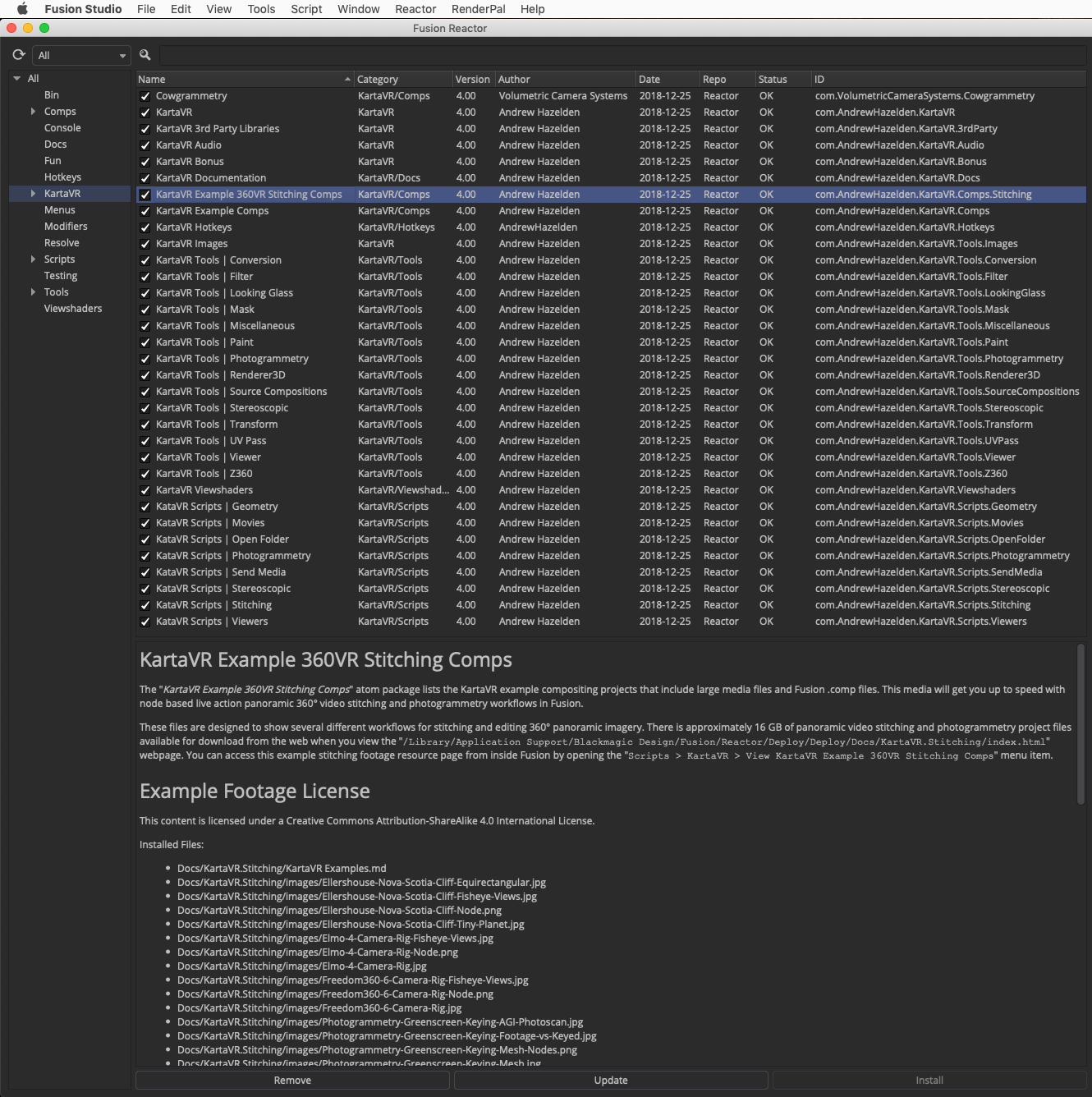Click the com.AndrewHazelden.KartaVR.Tools.UVPass ID cell
1092x1097 pixels.
click(916, 441)
